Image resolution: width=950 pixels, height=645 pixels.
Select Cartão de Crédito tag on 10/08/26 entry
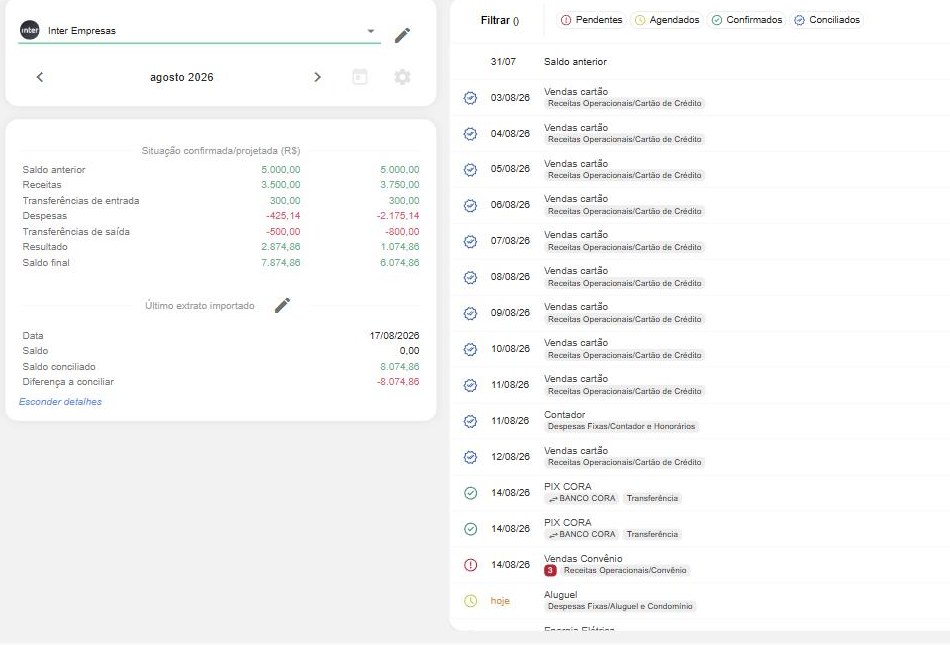625,355
